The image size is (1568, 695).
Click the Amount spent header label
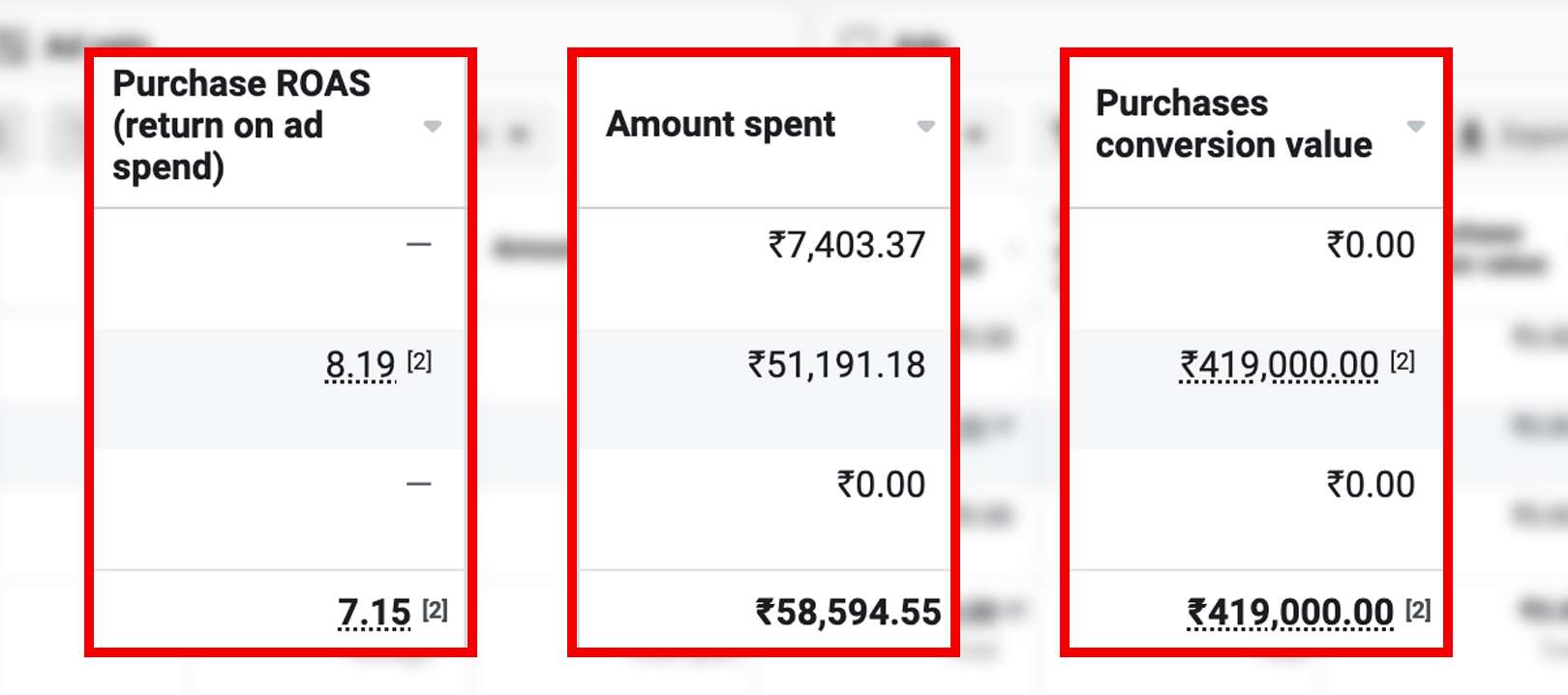720,124
